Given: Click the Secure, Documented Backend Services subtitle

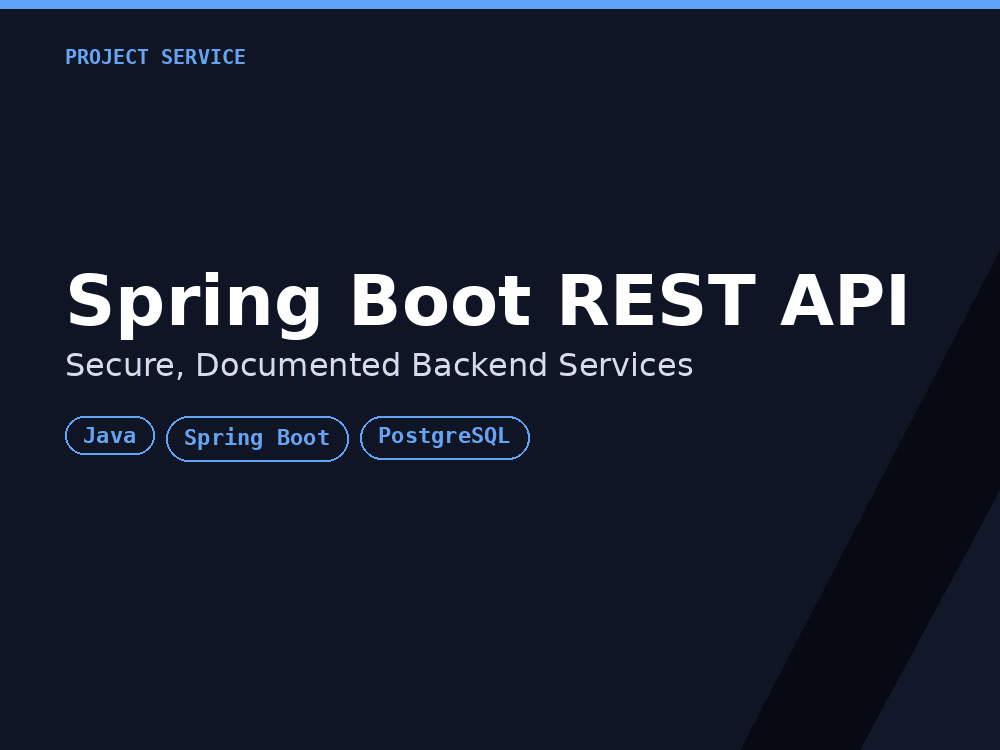Looking at the screenshot, I should pyautogui.click(x=379, y=365).
